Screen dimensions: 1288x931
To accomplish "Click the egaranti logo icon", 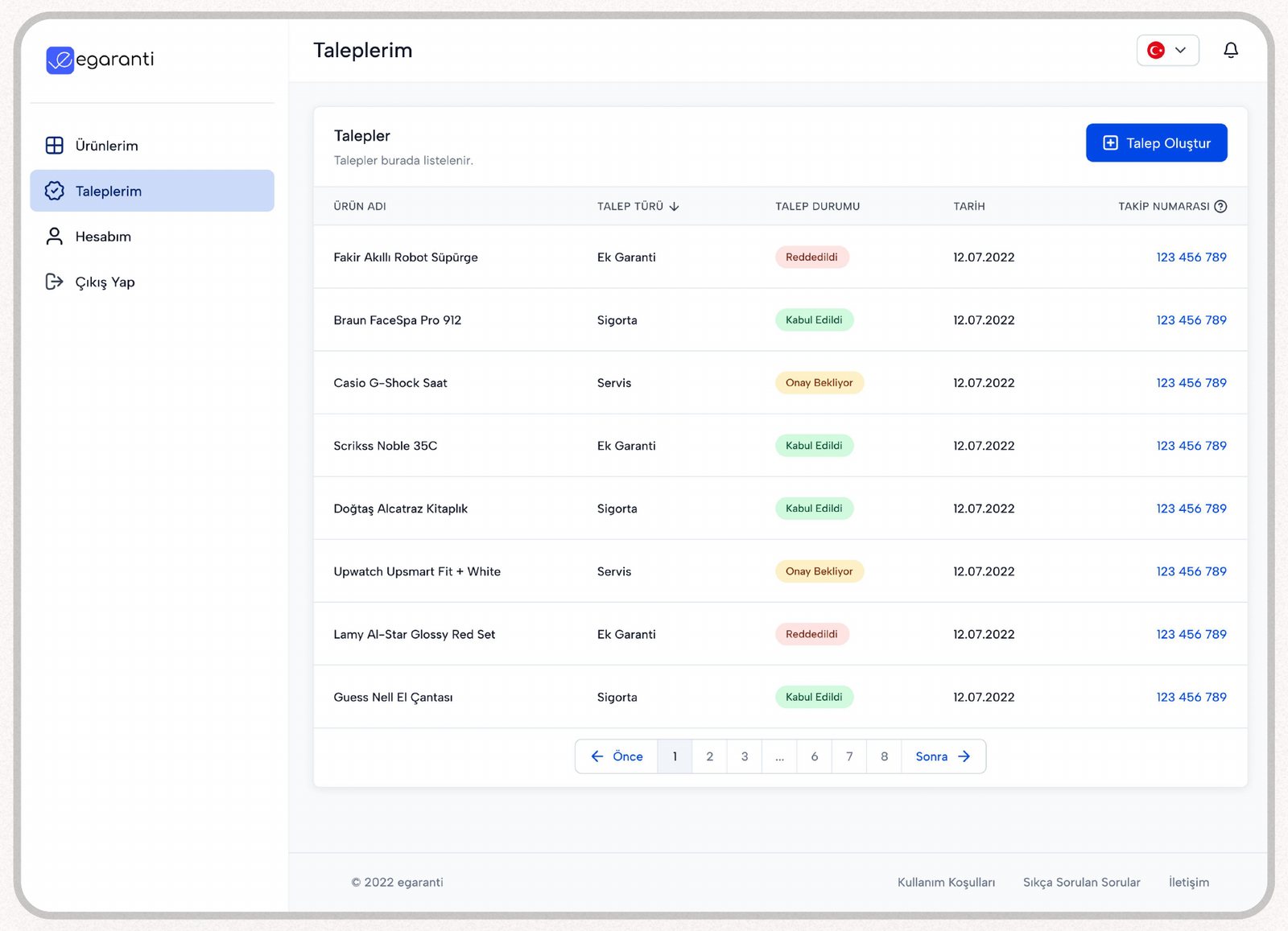I will coord(60,60).
